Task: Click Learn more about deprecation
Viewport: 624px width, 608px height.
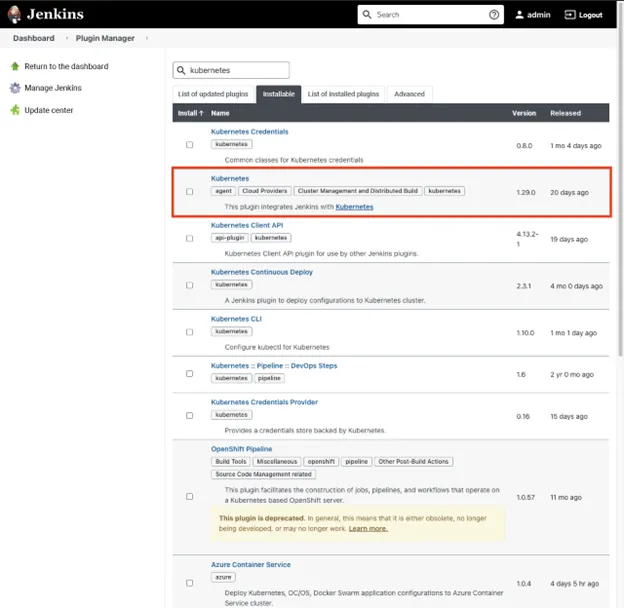Action: (x=368, y=529)
